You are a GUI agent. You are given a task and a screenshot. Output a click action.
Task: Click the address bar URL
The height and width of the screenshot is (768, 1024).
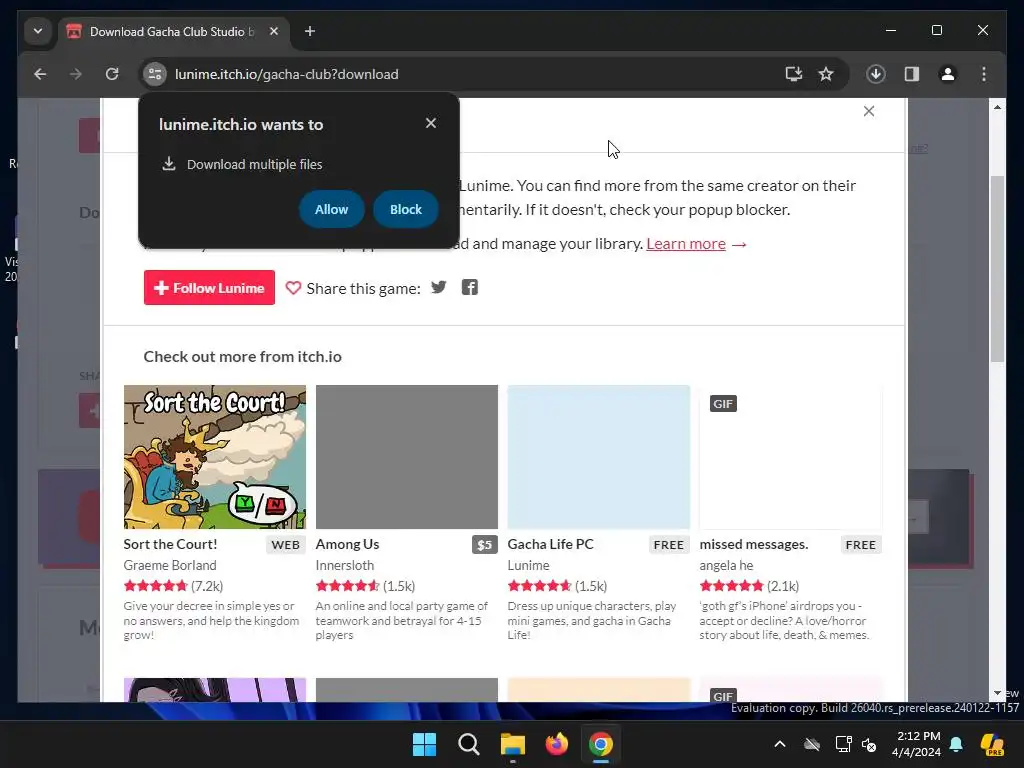286,74
